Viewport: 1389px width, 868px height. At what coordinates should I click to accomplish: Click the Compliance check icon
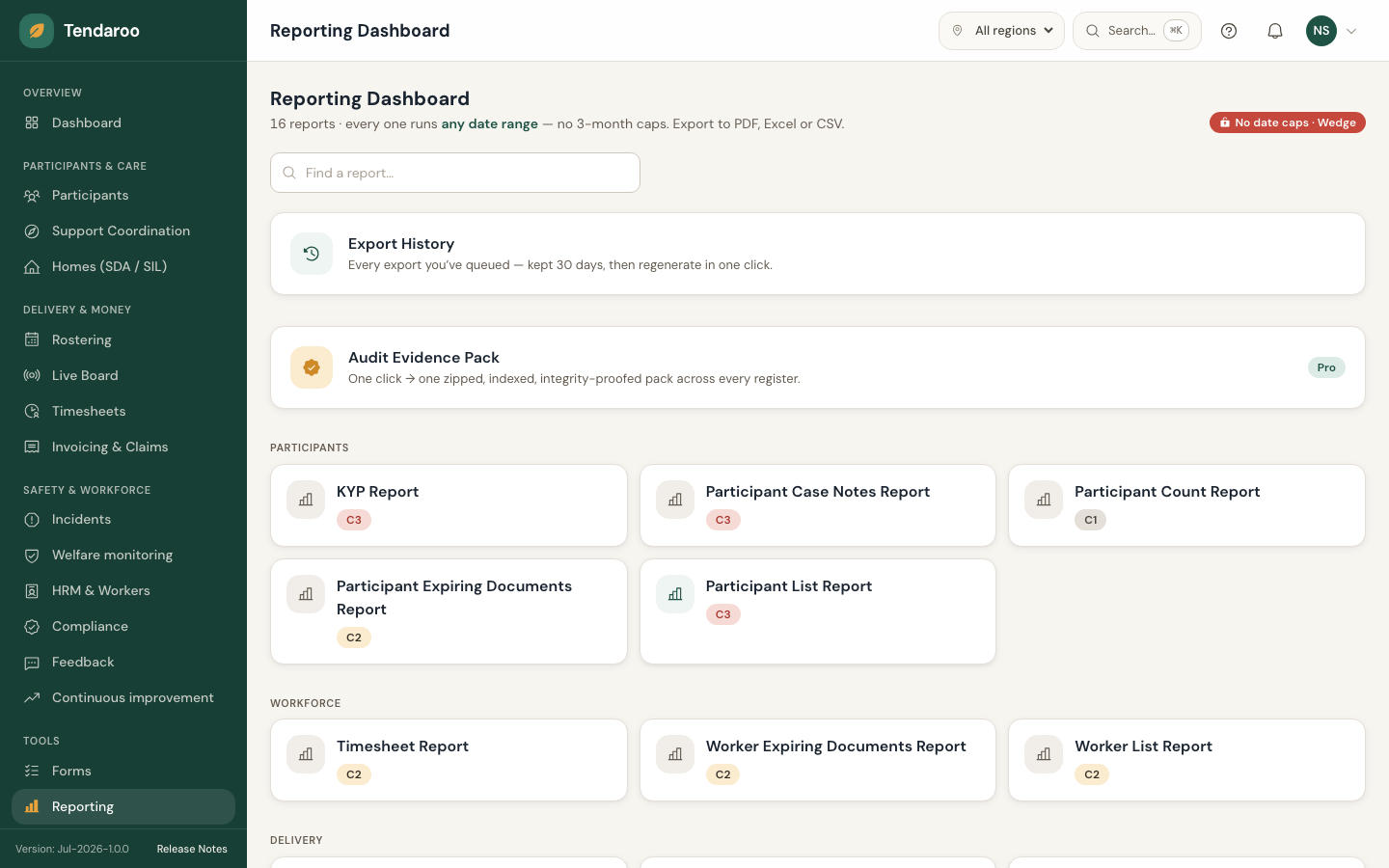click(32, 627)
